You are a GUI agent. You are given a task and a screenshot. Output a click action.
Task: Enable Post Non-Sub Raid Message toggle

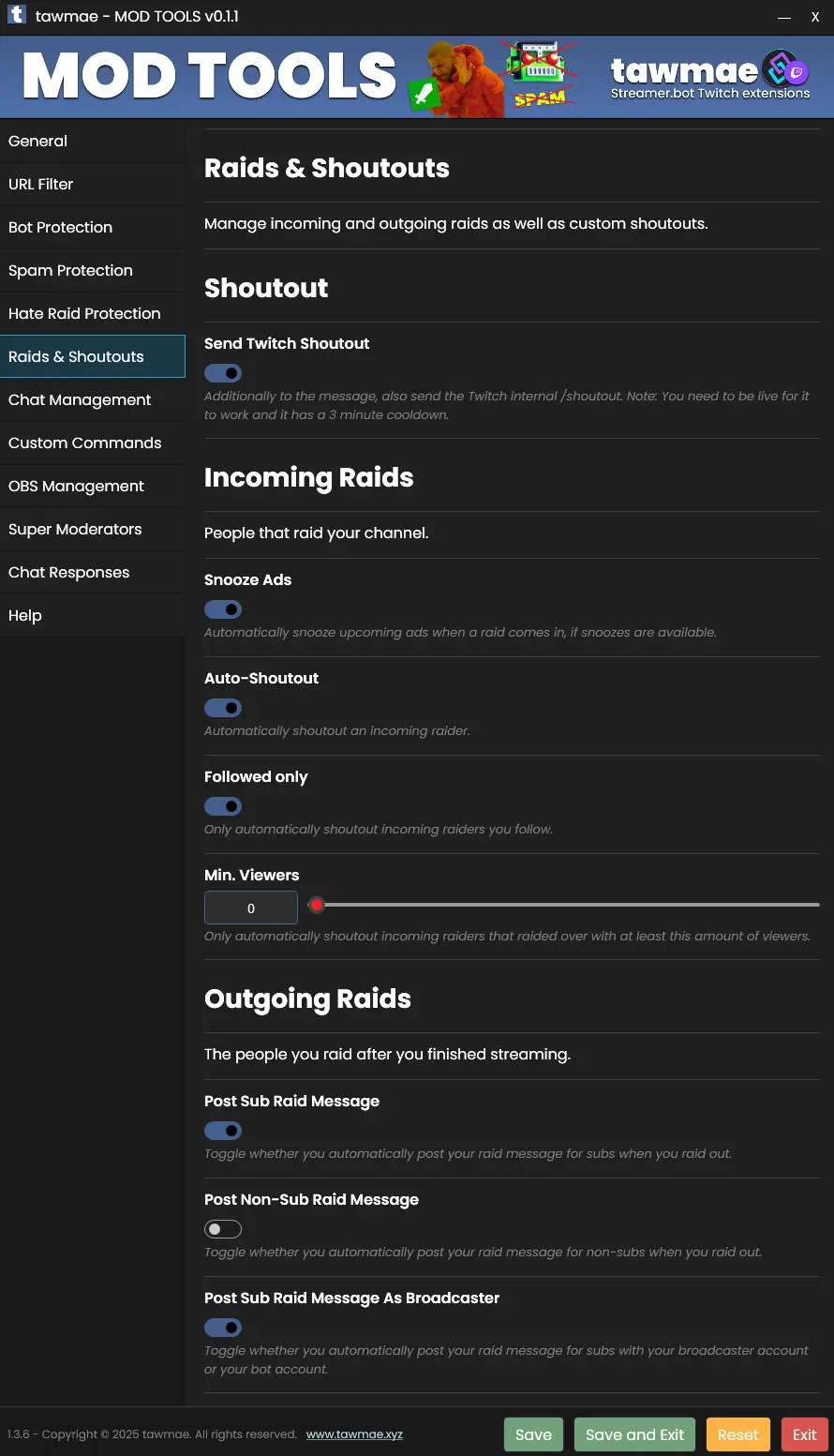pyautogui.click(x=223, y=1229)
